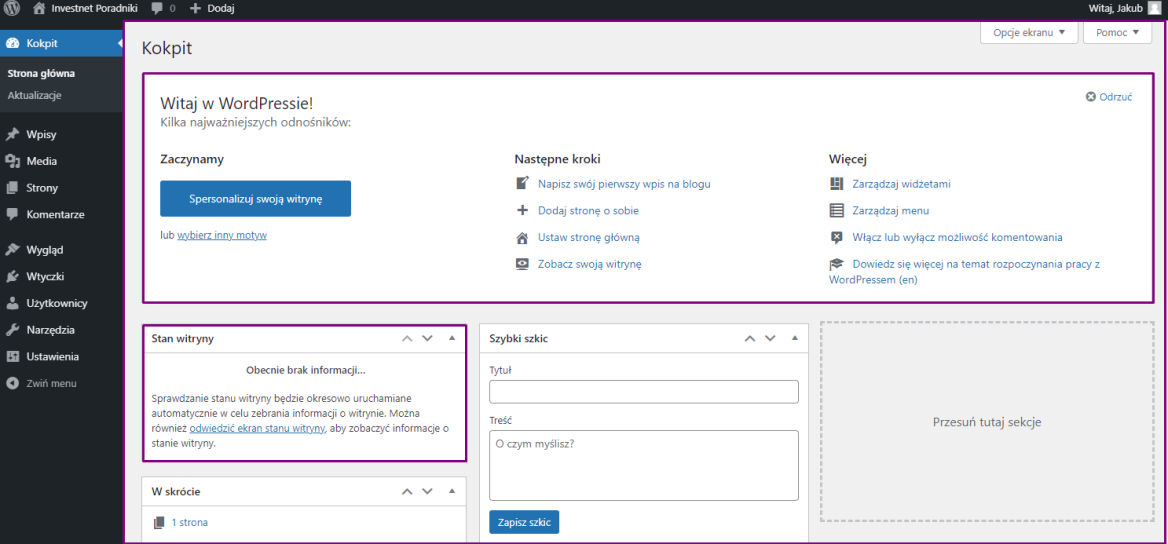The height and width of the screenshot is (544, 1168).
Task: Click the Ustawienia settings icon in sidebar
Action: pos(12,357)
